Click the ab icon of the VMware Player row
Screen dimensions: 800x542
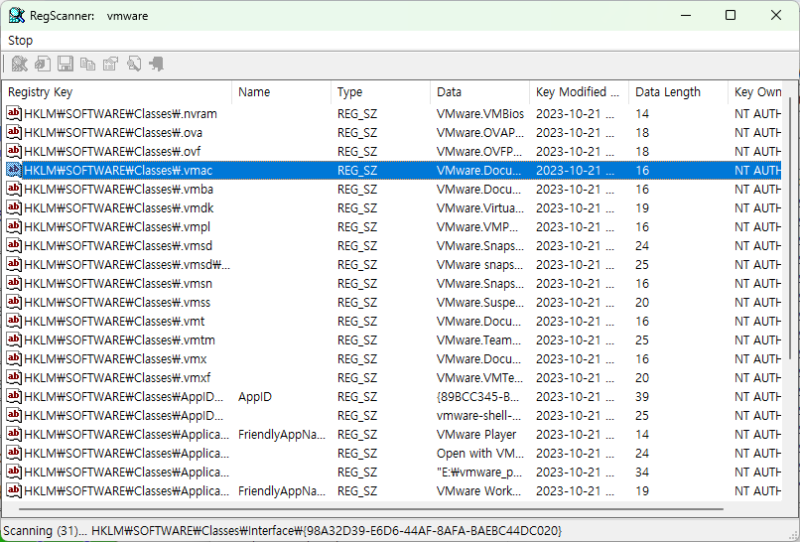[14, 434]
